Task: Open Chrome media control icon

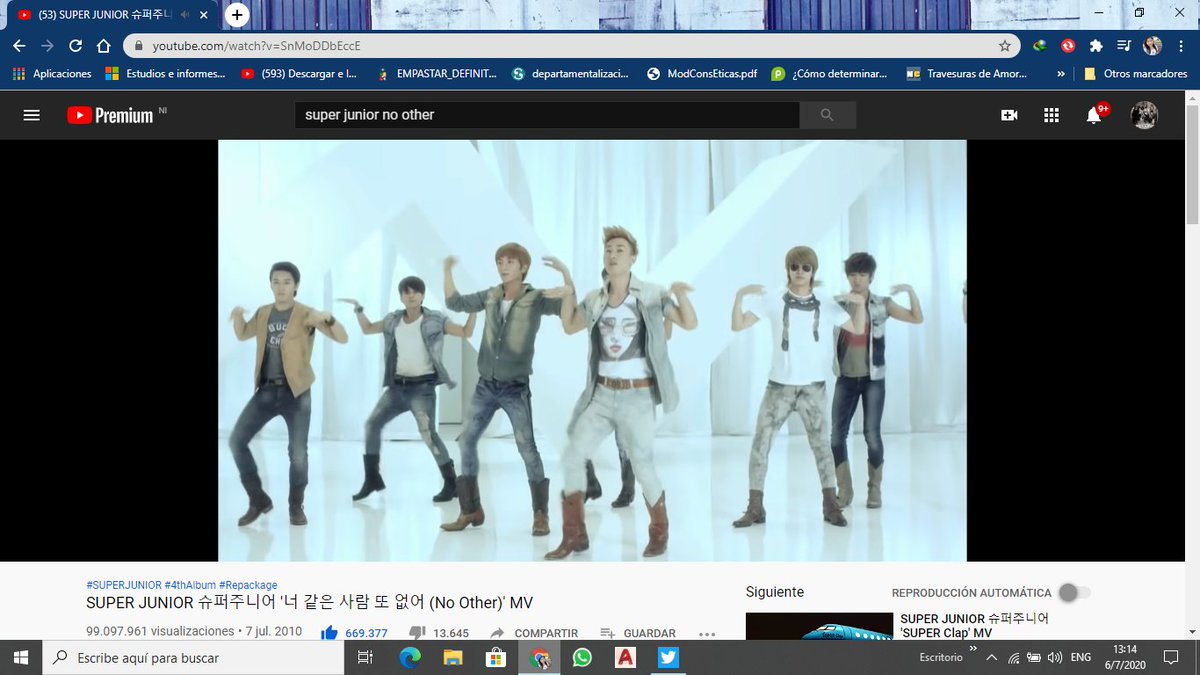Action: (1124, 46)
